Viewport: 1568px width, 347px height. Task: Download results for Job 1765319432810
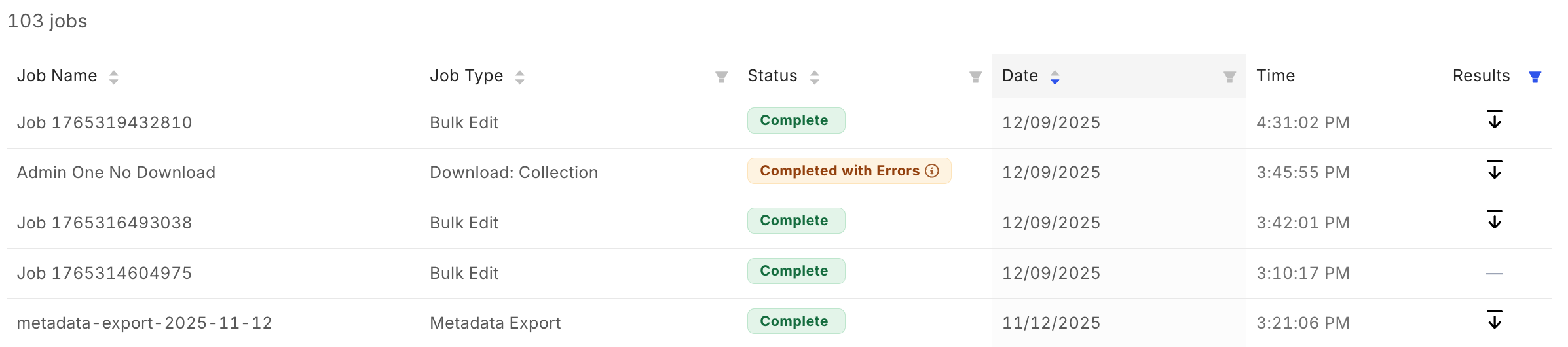pos(1494,120)
